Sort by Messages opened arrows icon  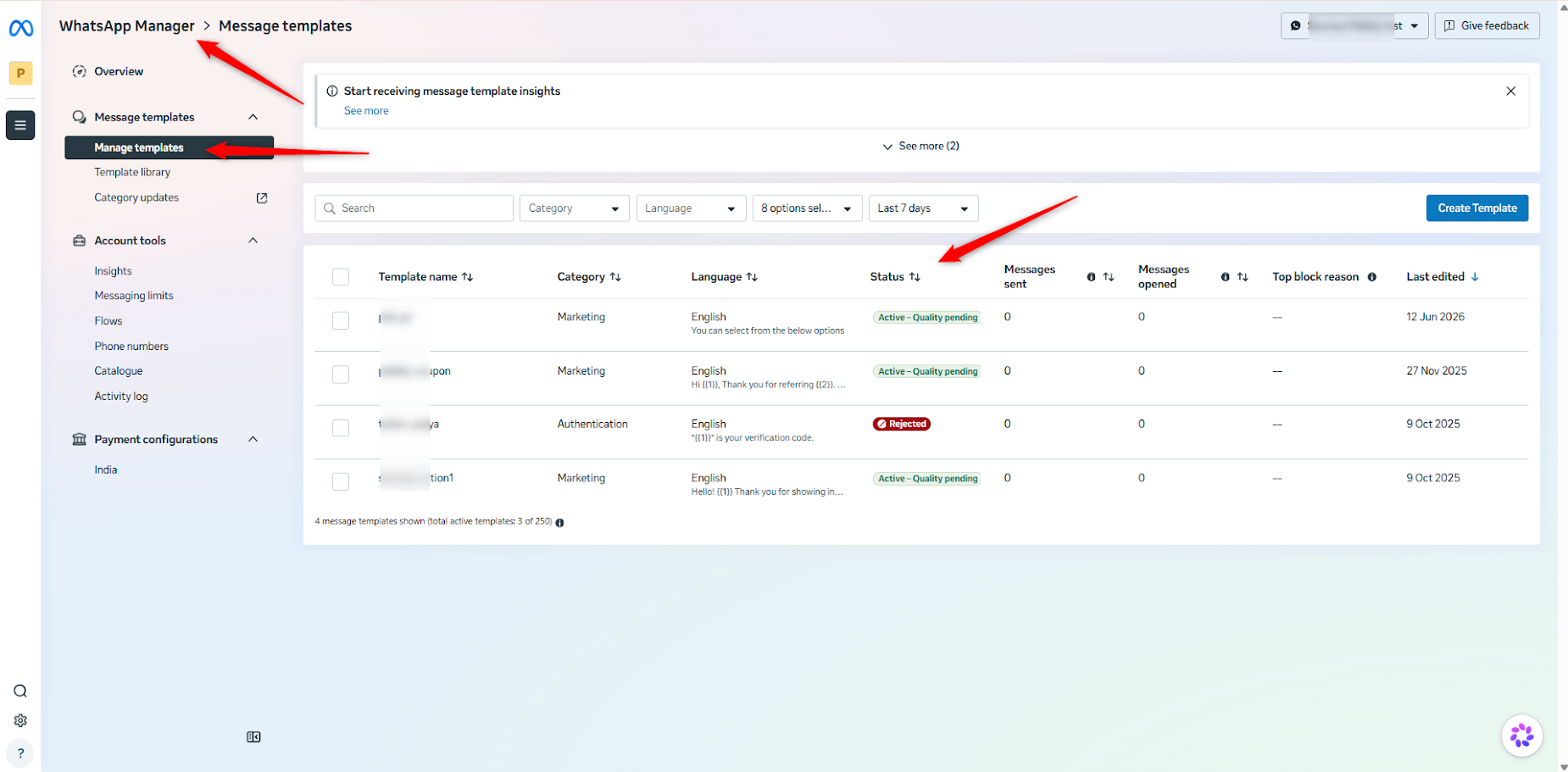[x=1243, y=277]
